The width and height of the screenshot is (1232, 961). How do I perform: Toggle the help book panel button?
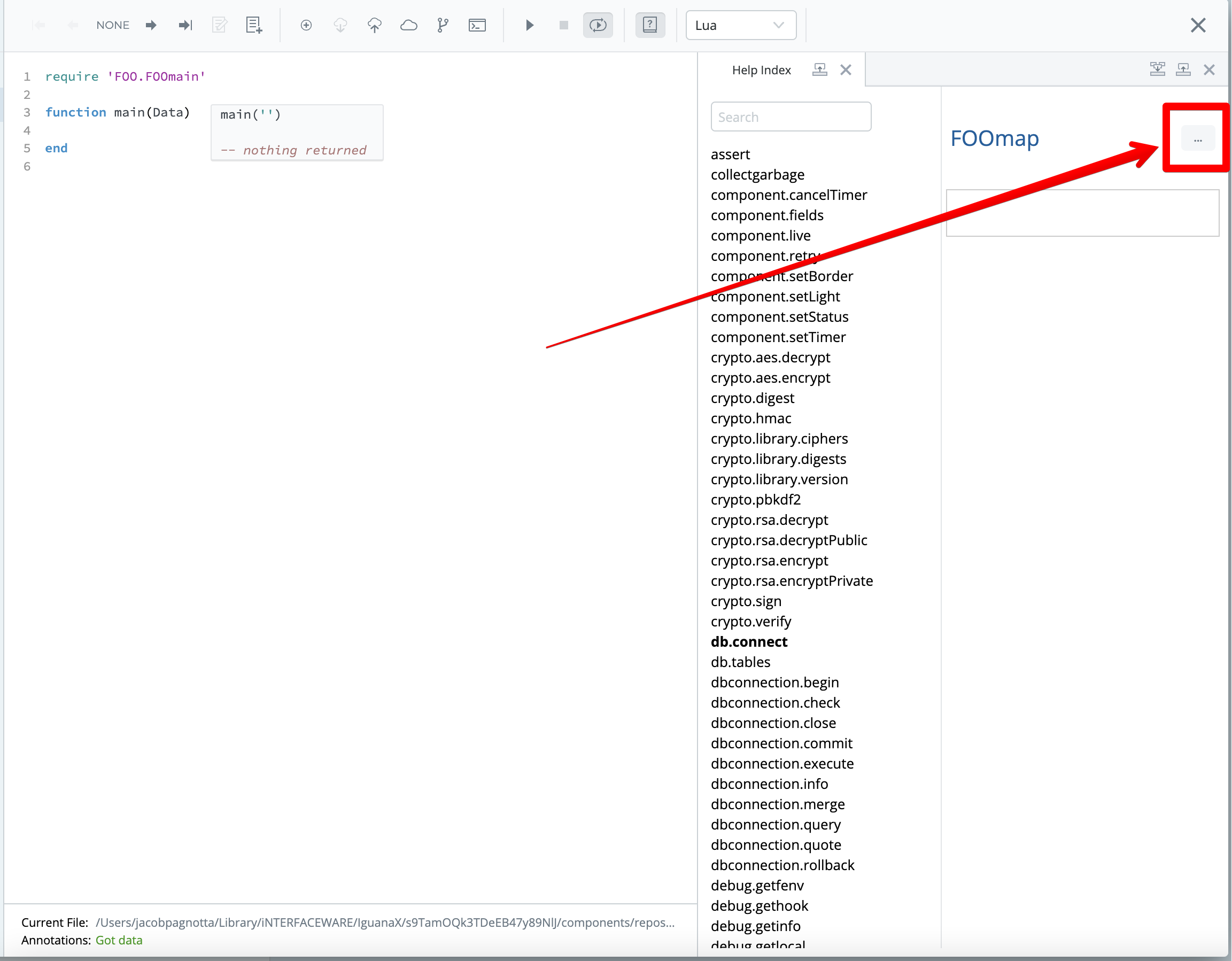(650, 25)
